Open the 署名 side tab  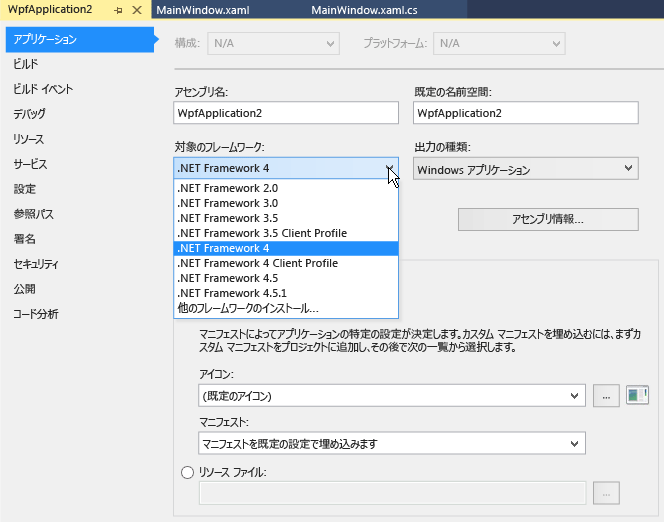tap(24, 239)
